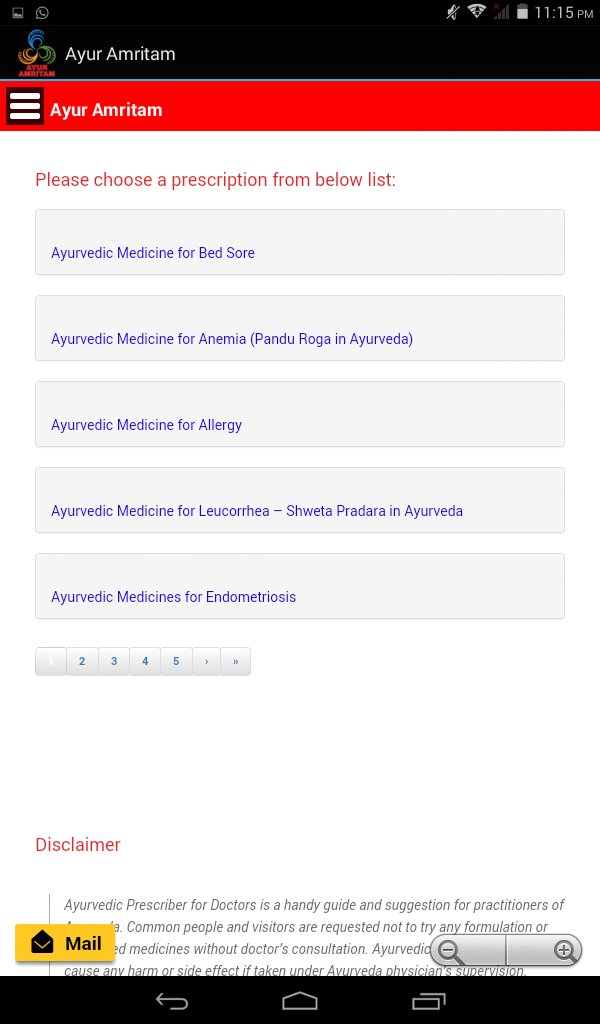Tap the cellular signal strength icon
The image size is (600, 1024).
click(x=501, y=12)
